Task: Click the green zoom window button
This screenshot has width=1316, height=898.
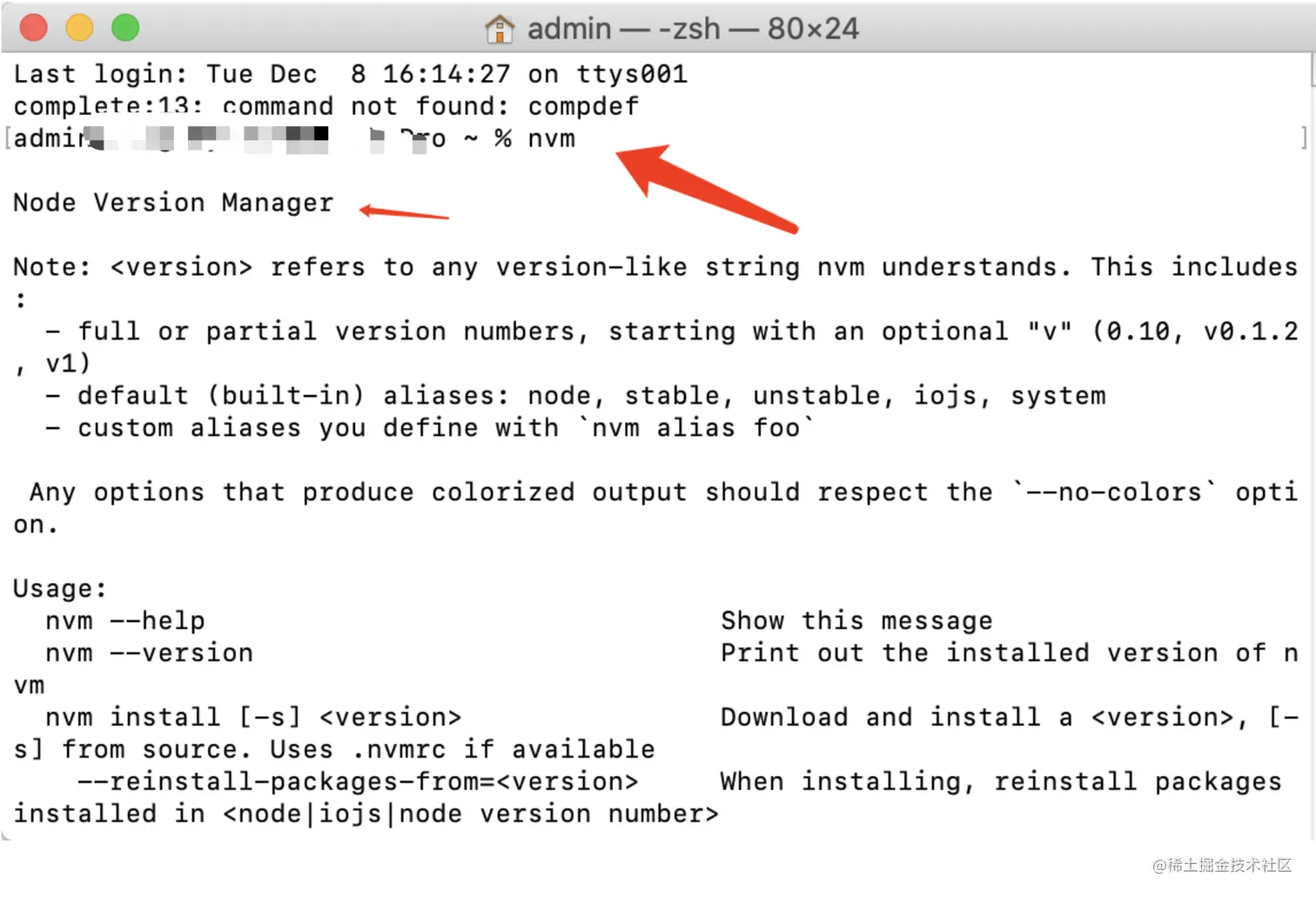Action: tap(125, 28)
